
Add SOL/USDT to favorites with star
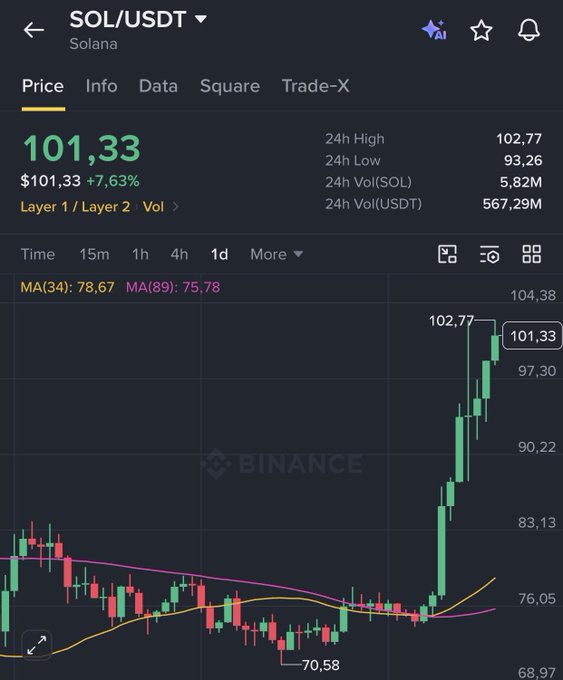pyautogui.click(x=481, y=30)
